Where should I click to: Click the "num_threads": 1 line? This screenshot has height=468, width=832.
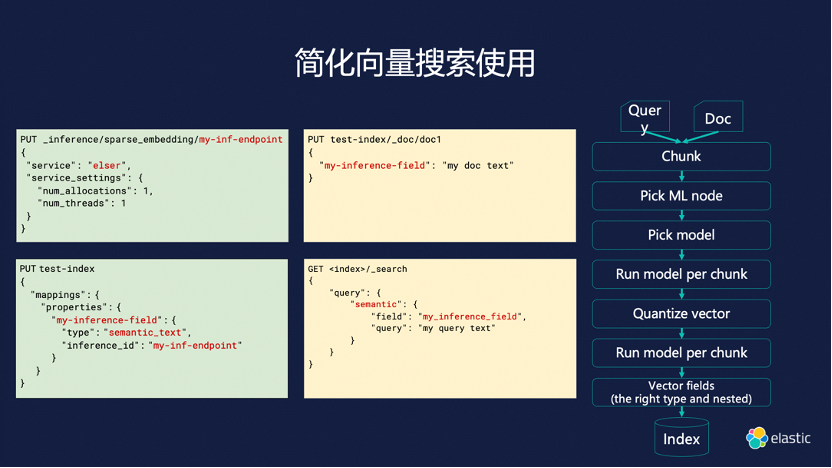pyautogui.click(x=81, y=203)
